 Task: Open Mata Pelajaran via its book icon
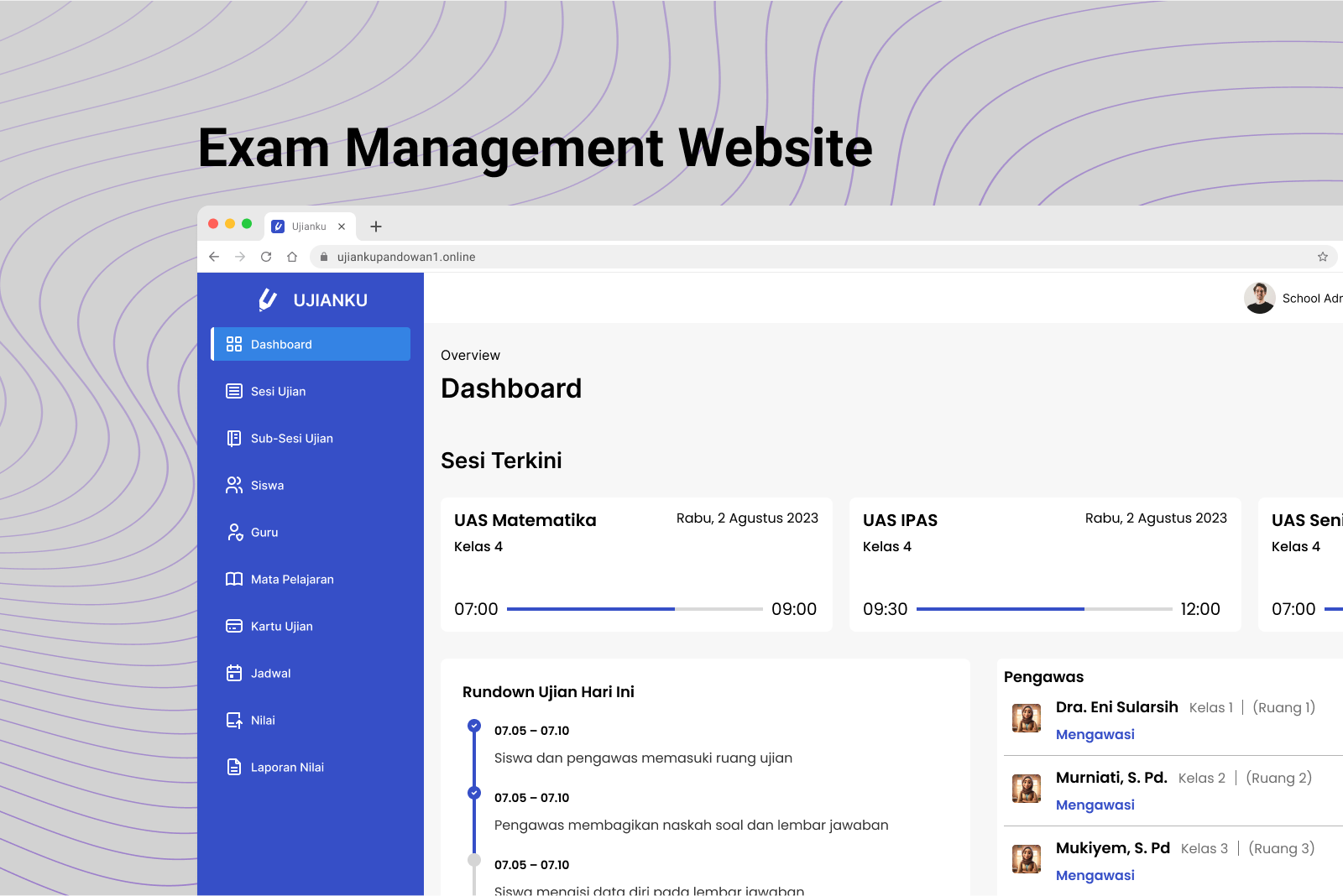click(x=233, y=579)
